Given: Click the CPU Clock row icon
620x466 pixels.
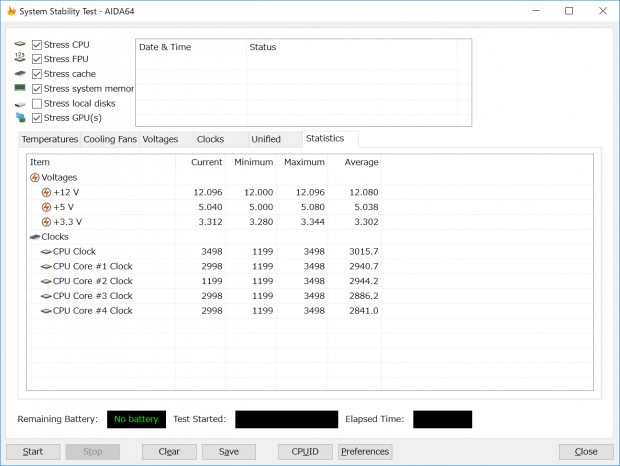Looking at the screenshot, I should [46, 252].
